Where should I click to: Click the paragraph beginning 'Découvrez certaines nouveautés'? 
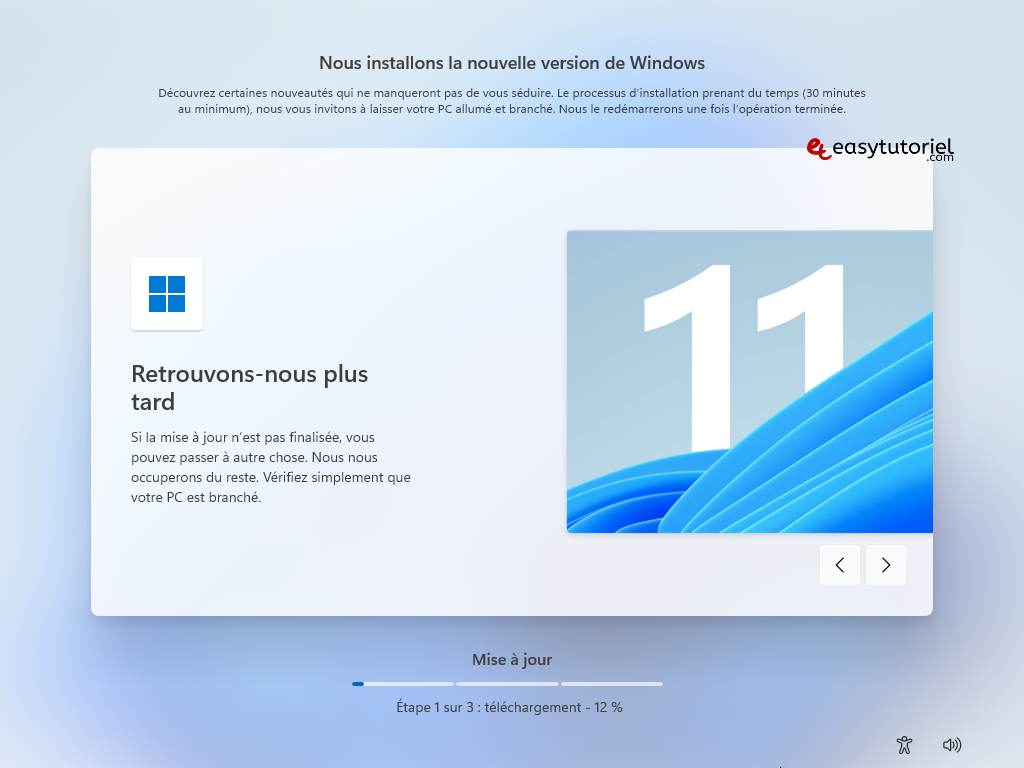(x=512, y=101)
